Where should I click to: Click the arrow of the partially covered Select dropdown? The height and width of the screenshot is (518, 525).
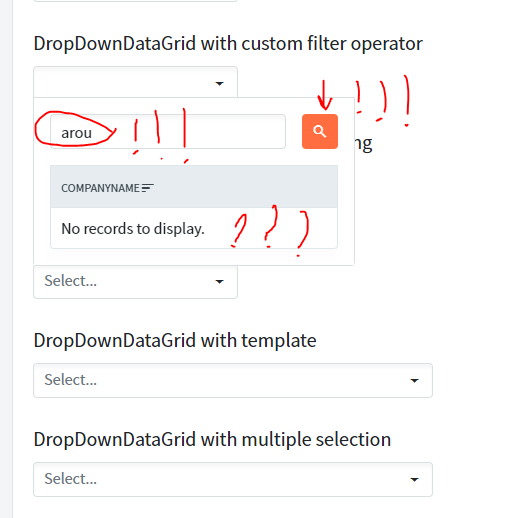(x=219, y=282)
